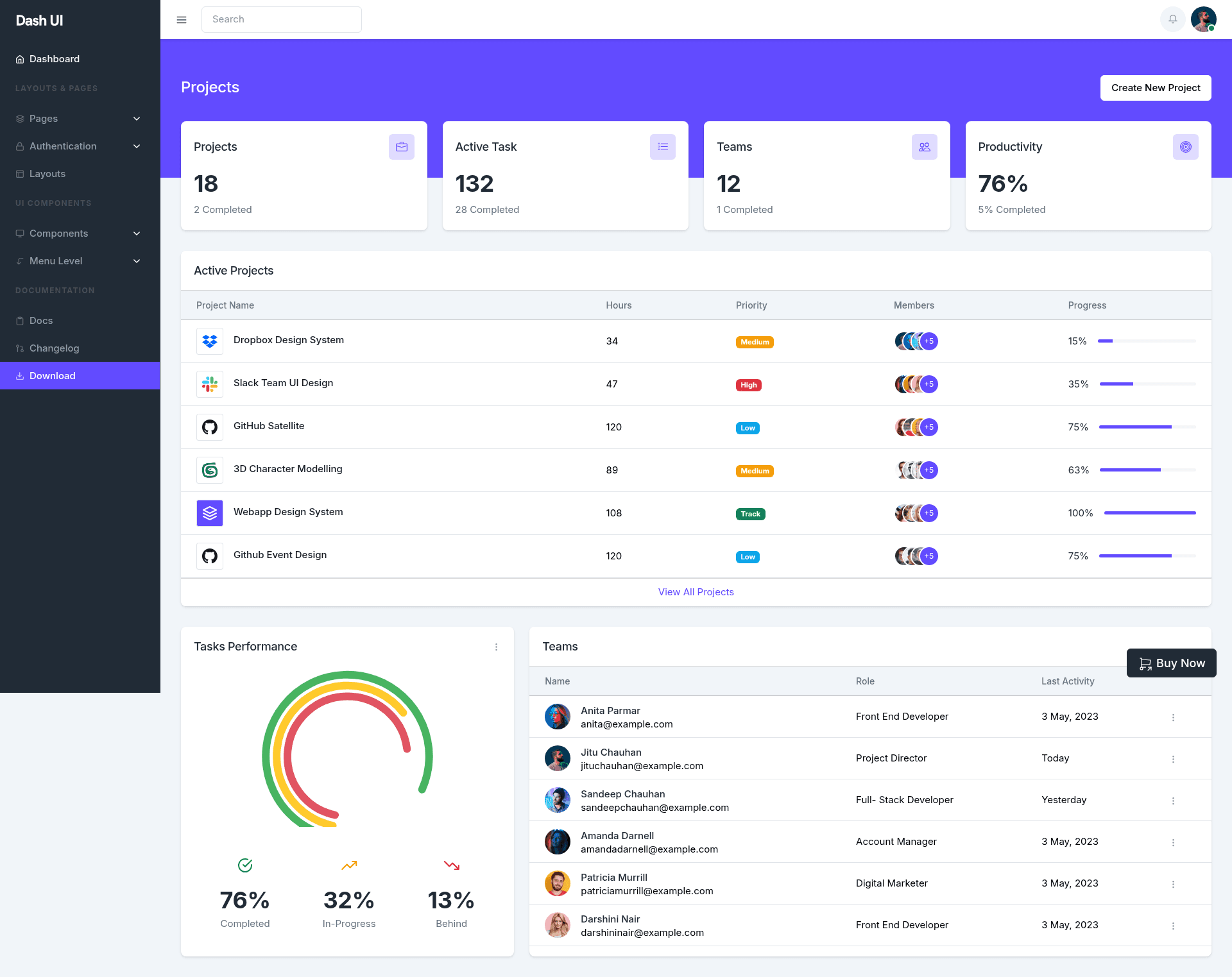Open notifications bell icon
This screenshot has width=1232, height=977.
pos(1172,19)
